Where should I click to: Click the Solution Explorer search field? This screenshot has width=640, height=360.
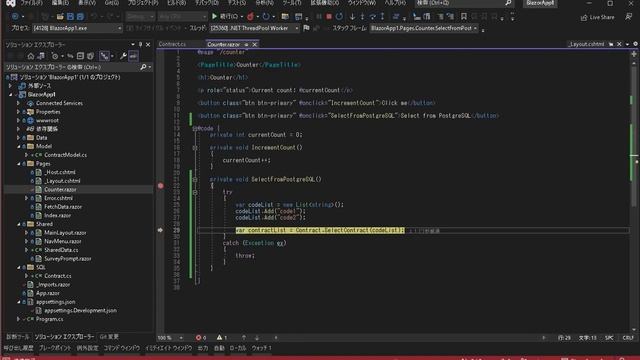[78, 67]
